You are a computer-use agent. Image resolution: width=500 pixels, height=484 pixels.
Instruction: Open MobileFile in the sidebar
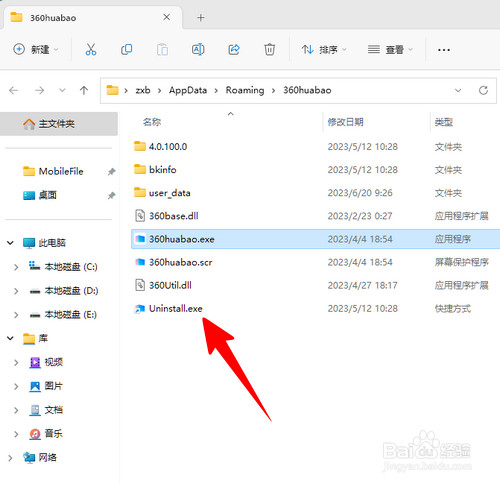(x=61, y=171)
